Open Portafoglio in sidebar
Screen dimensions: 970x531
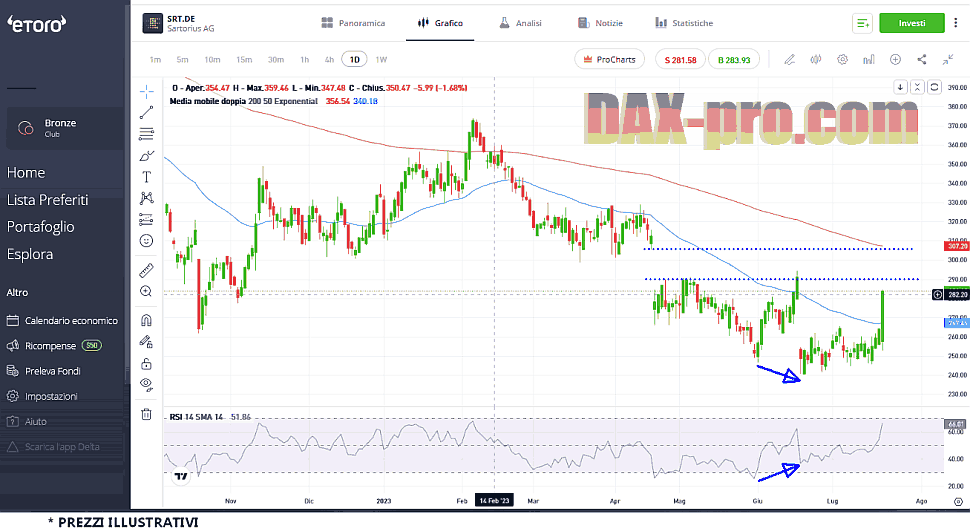[x=41, y=227]
